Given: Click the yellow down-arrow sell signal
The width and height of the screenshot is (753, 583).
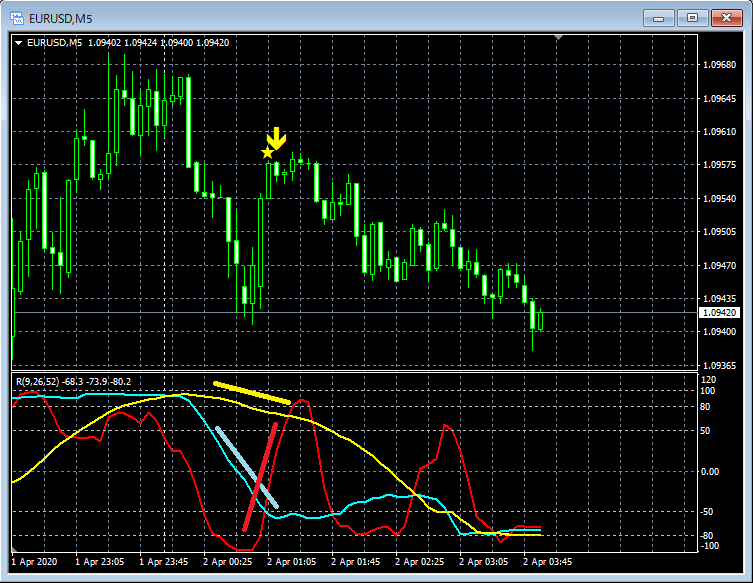Looking at the screenshot, I should 277,138.
